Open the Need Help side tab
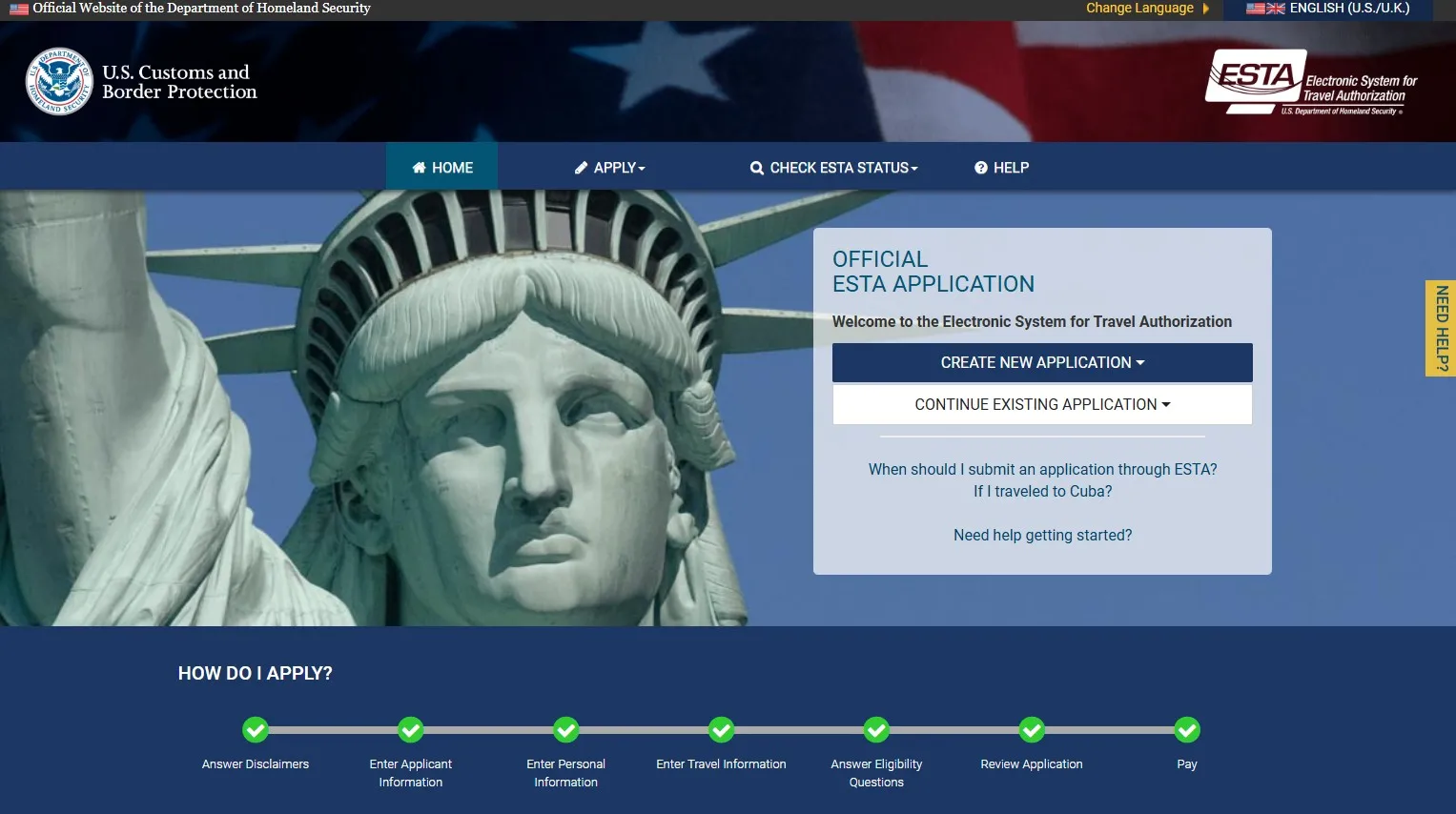This screenshot has height=814, width=1456. [x=1441, y=329]
